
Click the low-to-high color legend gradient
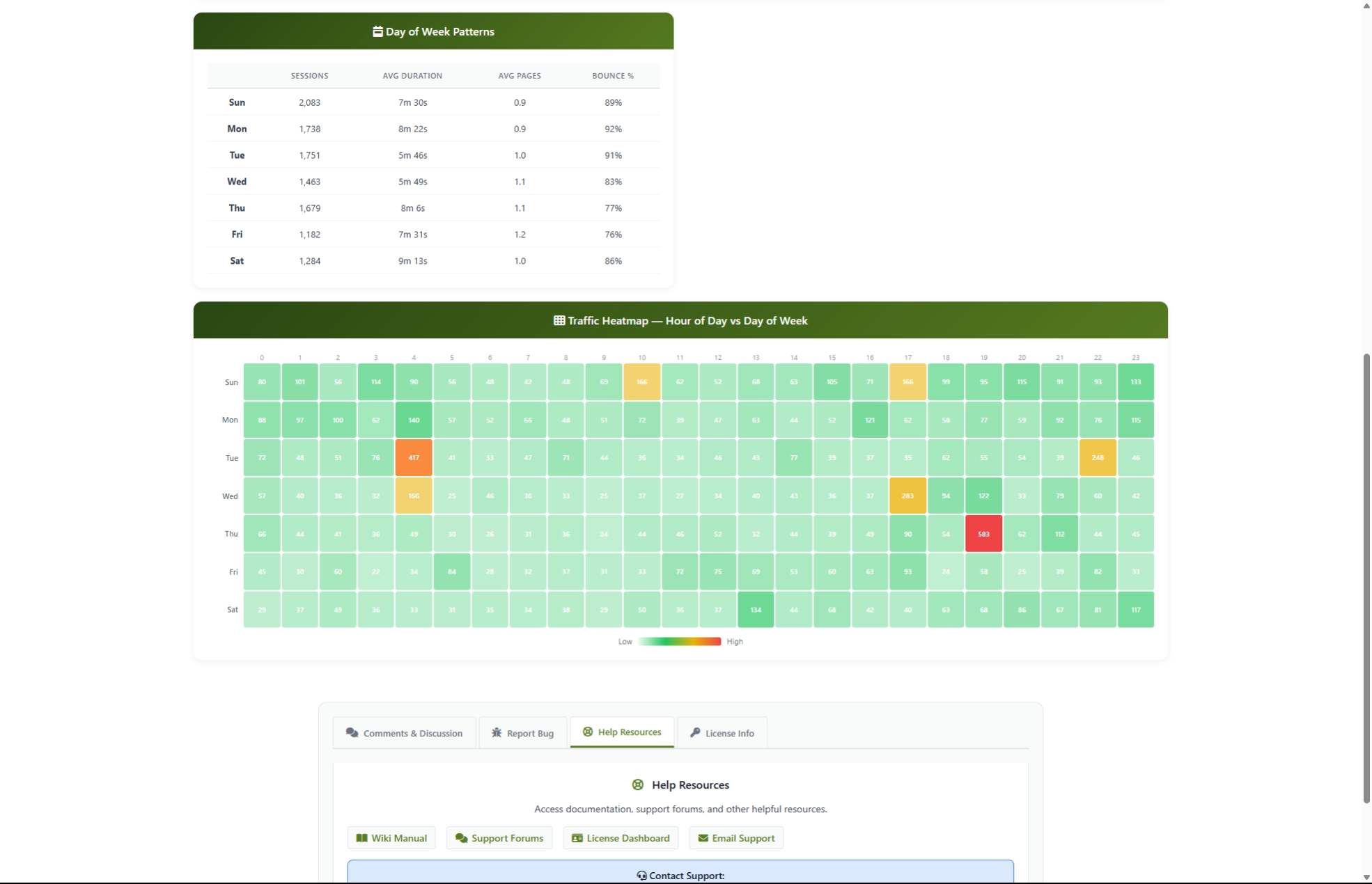pyautogui.click(x=678, y=641)
